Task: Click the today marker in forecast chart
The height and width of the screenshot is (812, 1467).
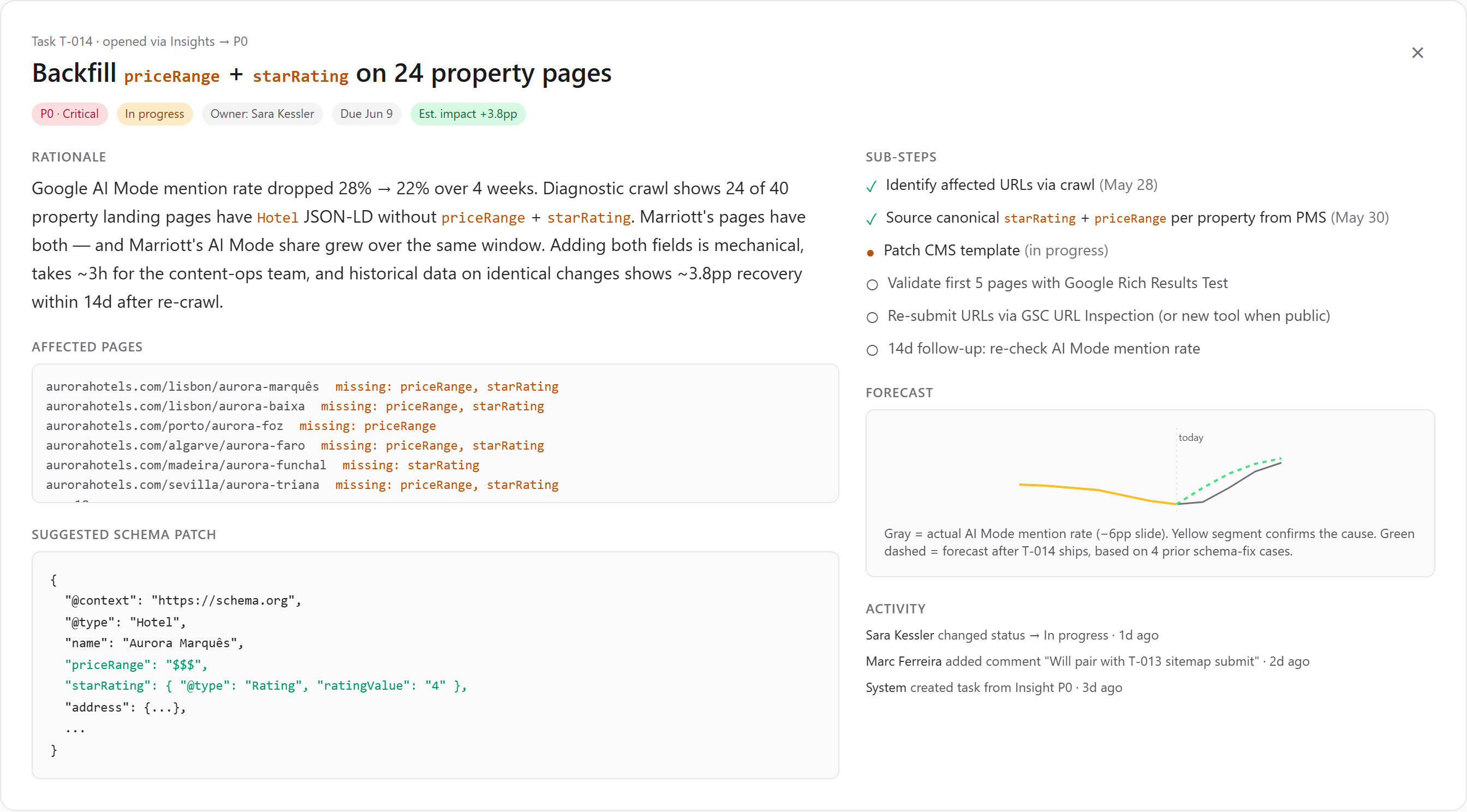Action: coord(1190,438)
